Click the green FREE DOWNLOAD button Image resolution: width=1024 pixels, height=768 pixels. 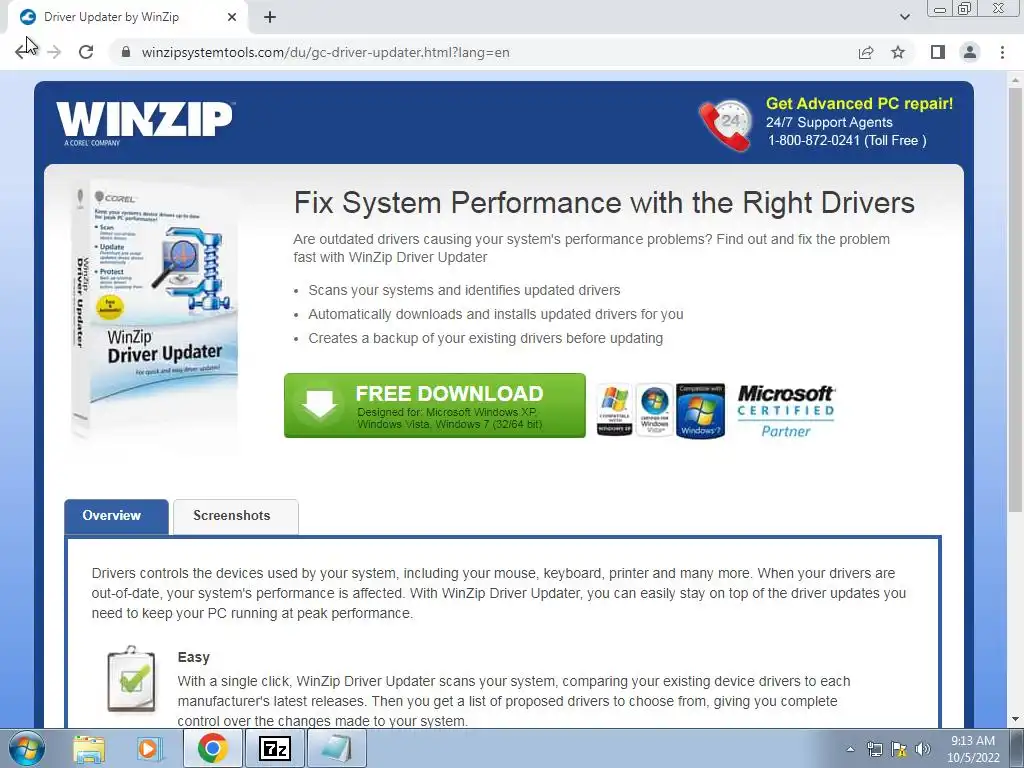pos(435,406)
